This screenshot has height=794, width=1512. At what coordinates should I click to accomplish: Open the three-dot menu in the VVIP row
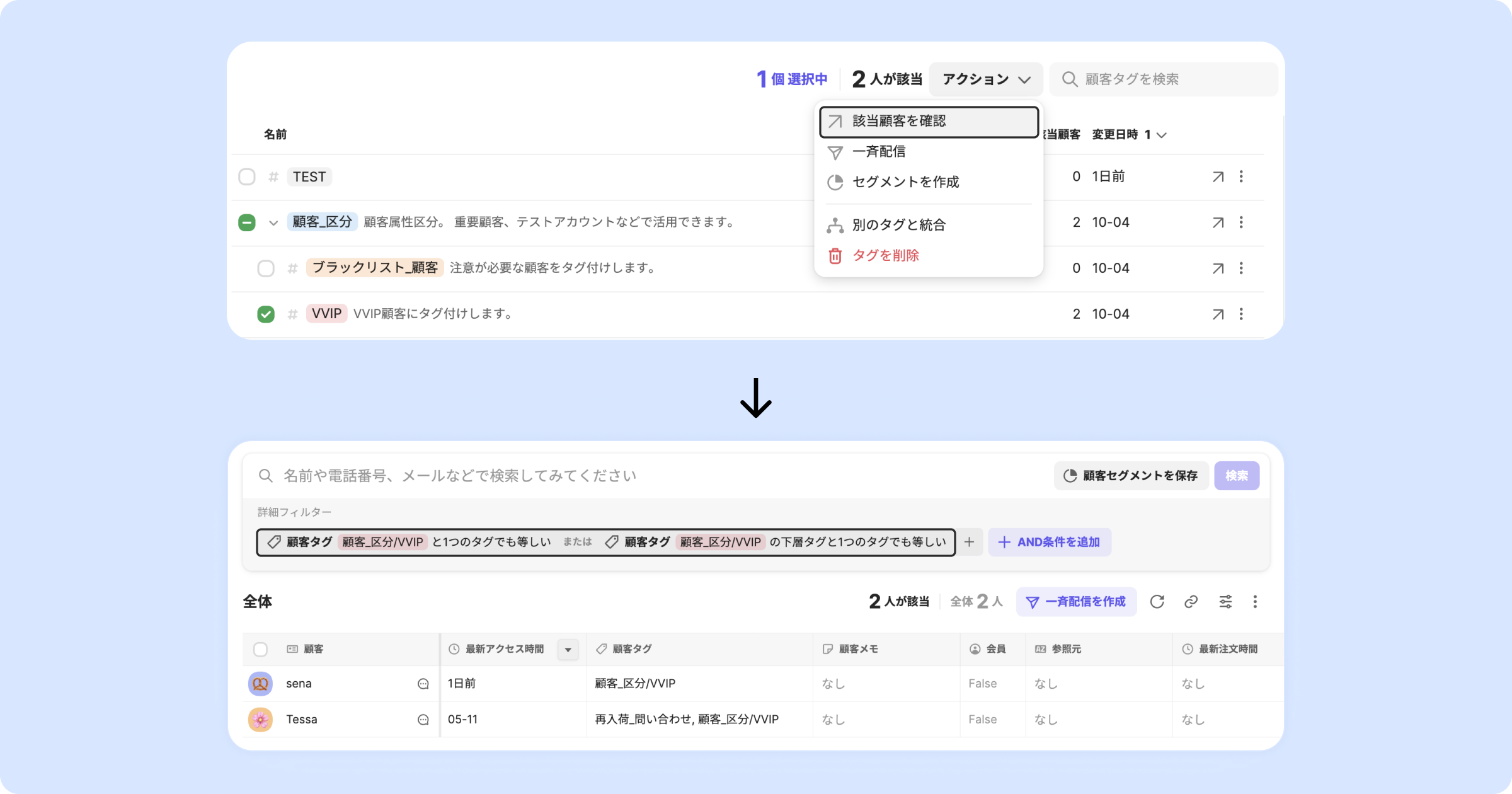pos(1241,314)
